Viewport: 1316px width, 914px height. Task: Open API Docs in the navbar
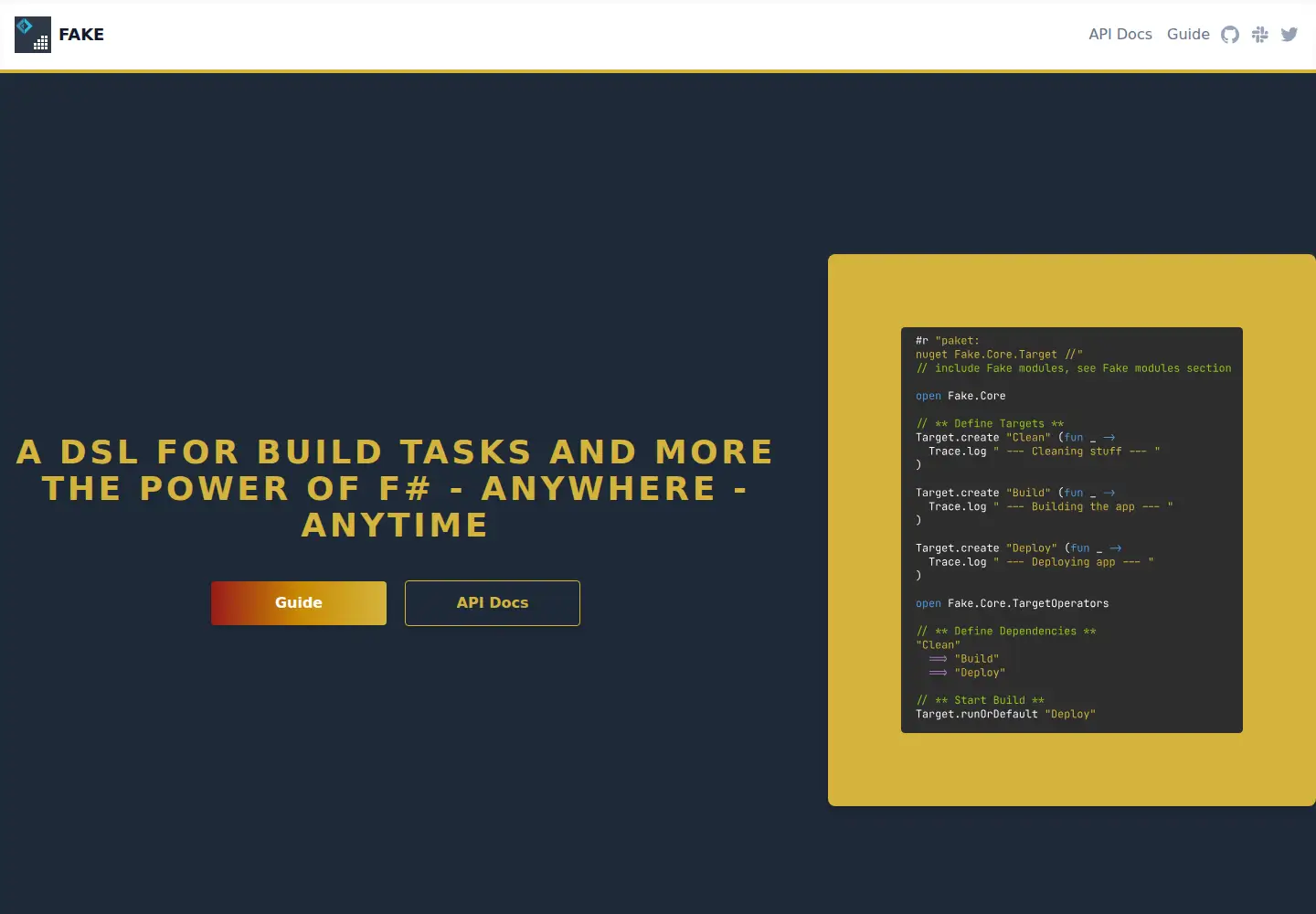[x=1120, y=34]
